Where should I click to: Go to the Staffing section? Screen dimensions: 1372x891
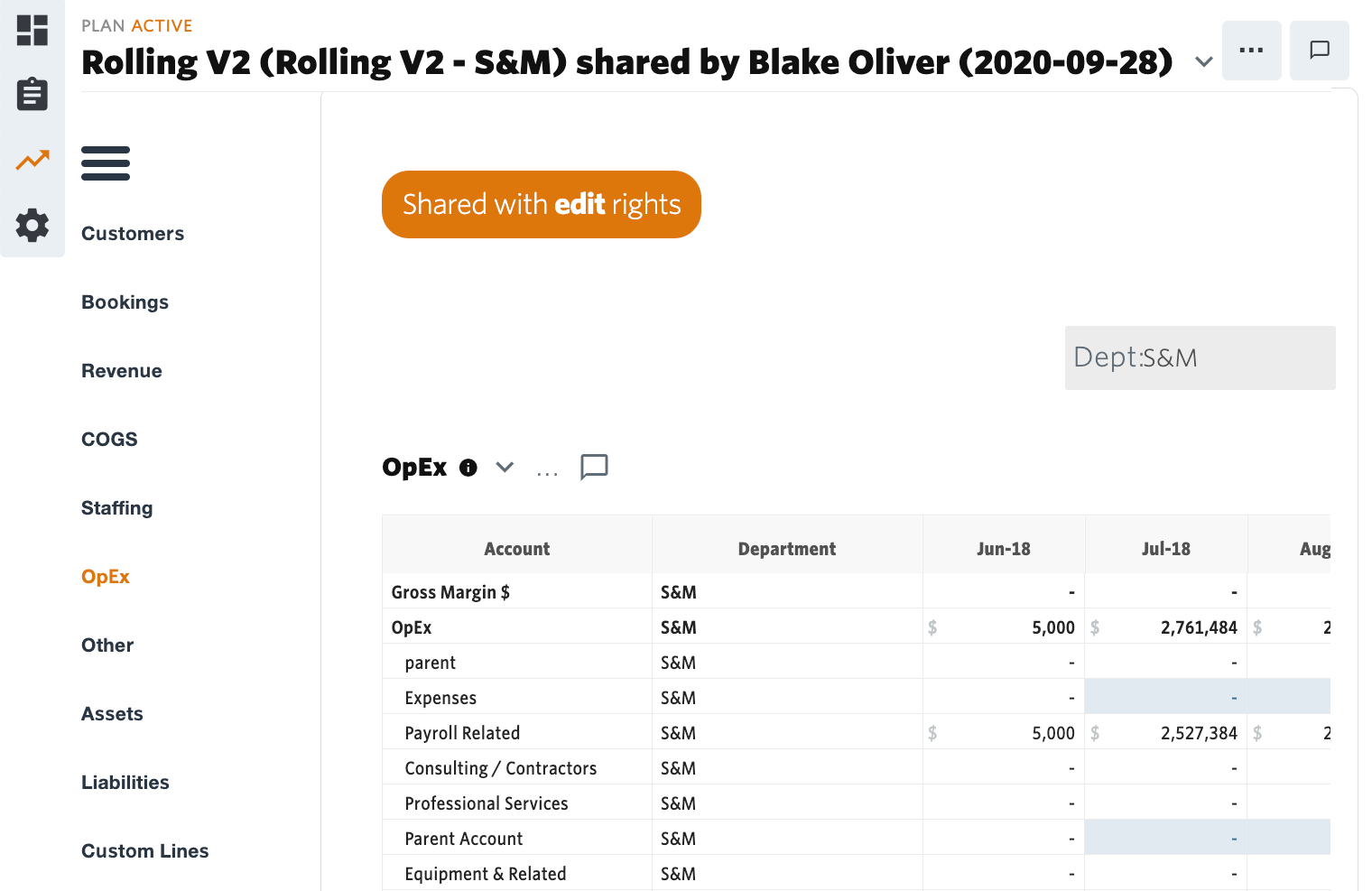point(116,508)
